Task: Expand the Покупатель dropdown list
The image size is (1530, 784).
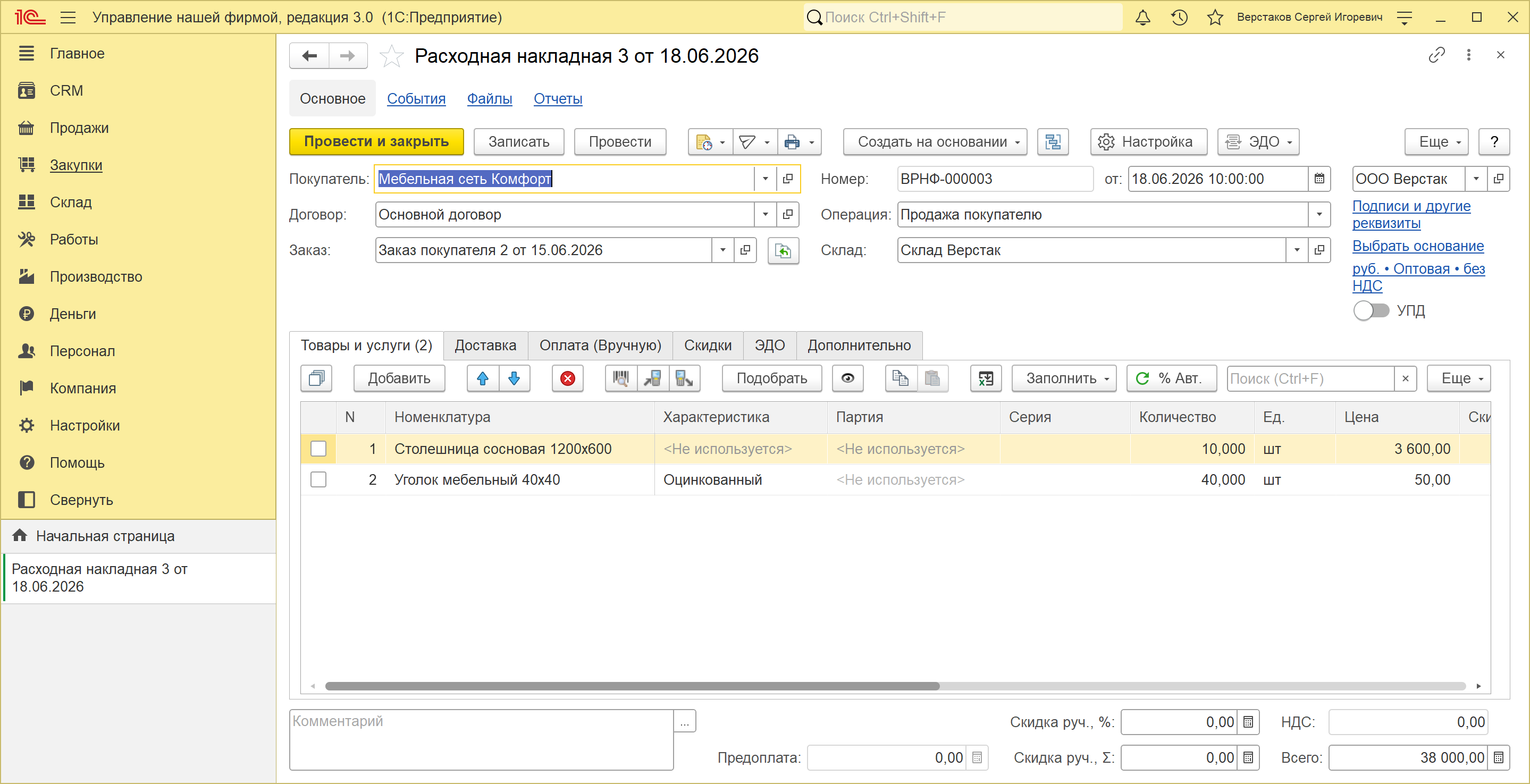Action: click(x=765, y=179)
